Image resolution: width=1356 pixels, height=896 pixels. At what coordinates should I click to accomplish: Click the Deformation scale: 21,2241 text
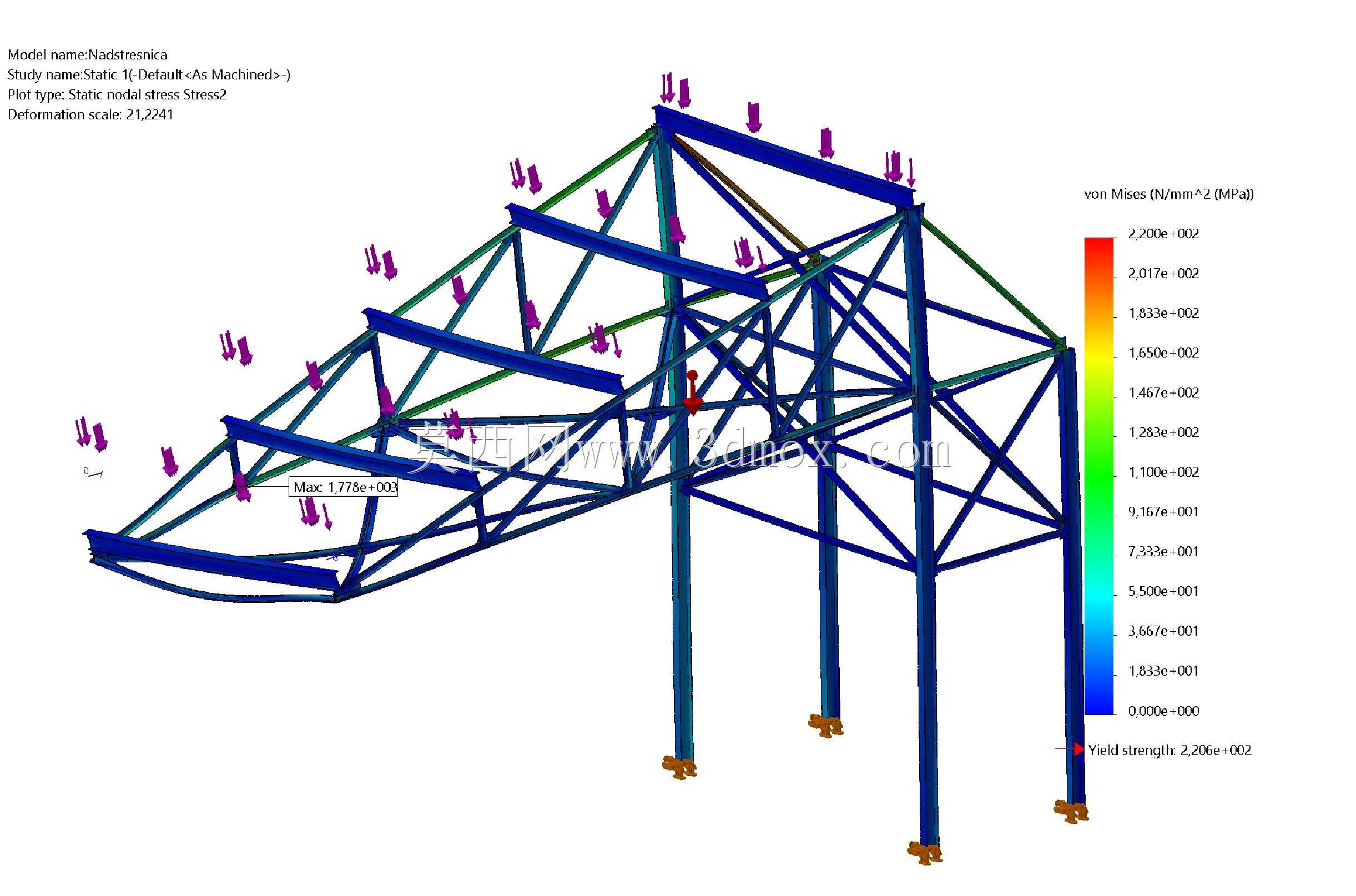pyautogui.click(x=90, y=115)
